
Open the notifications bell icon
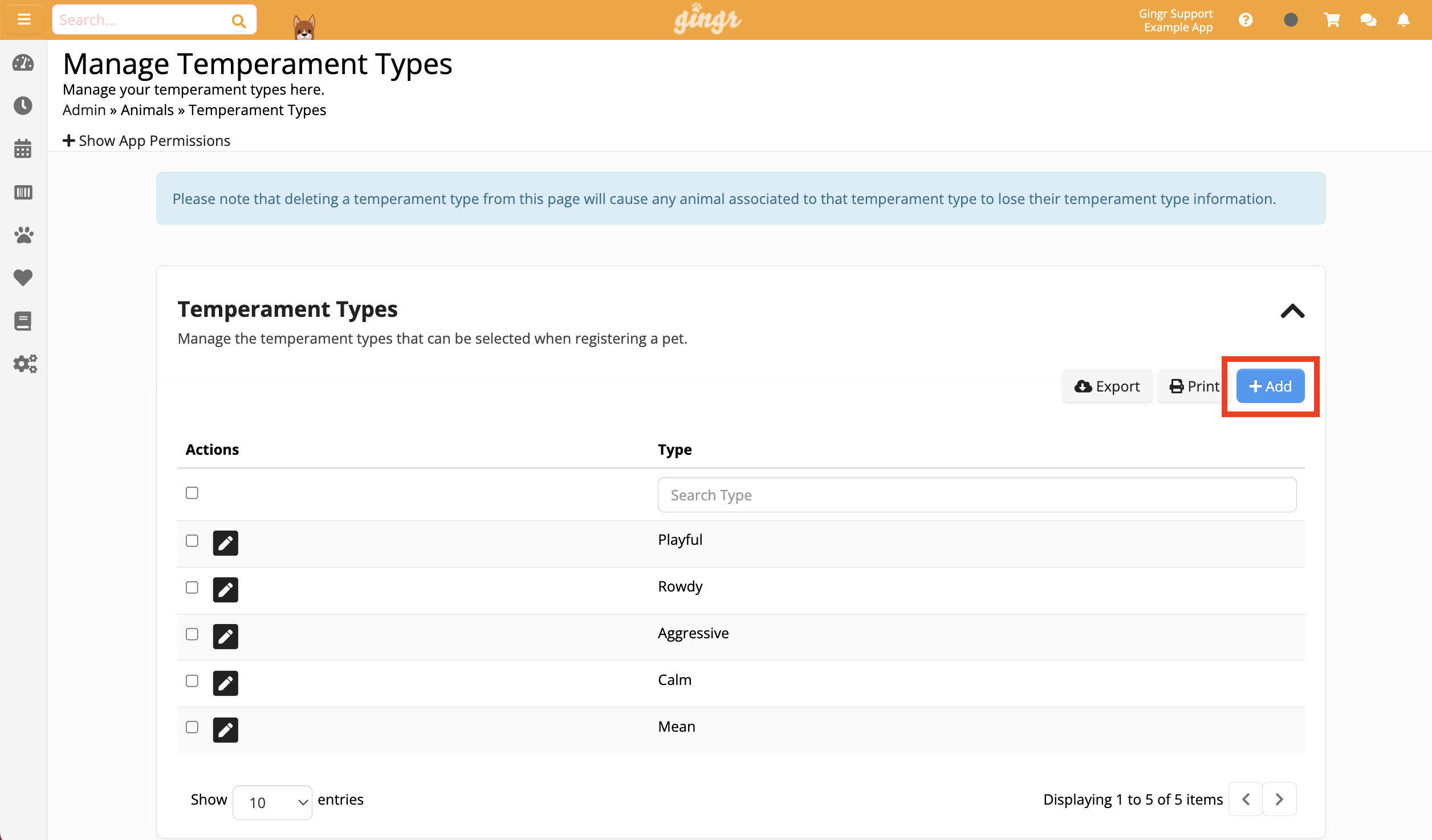click(x=1403, y=21)
